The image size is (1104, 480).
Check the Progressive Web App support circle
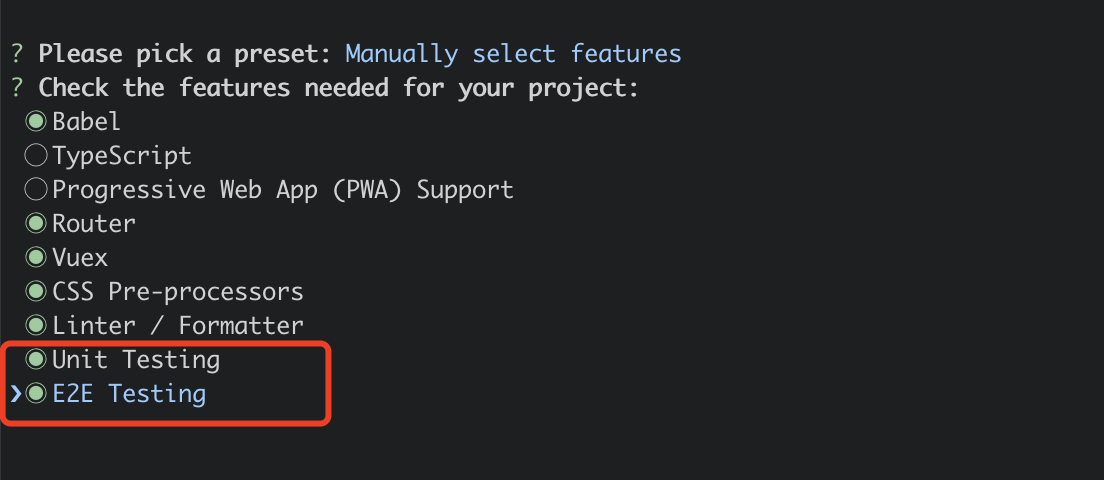click(37, 190)
